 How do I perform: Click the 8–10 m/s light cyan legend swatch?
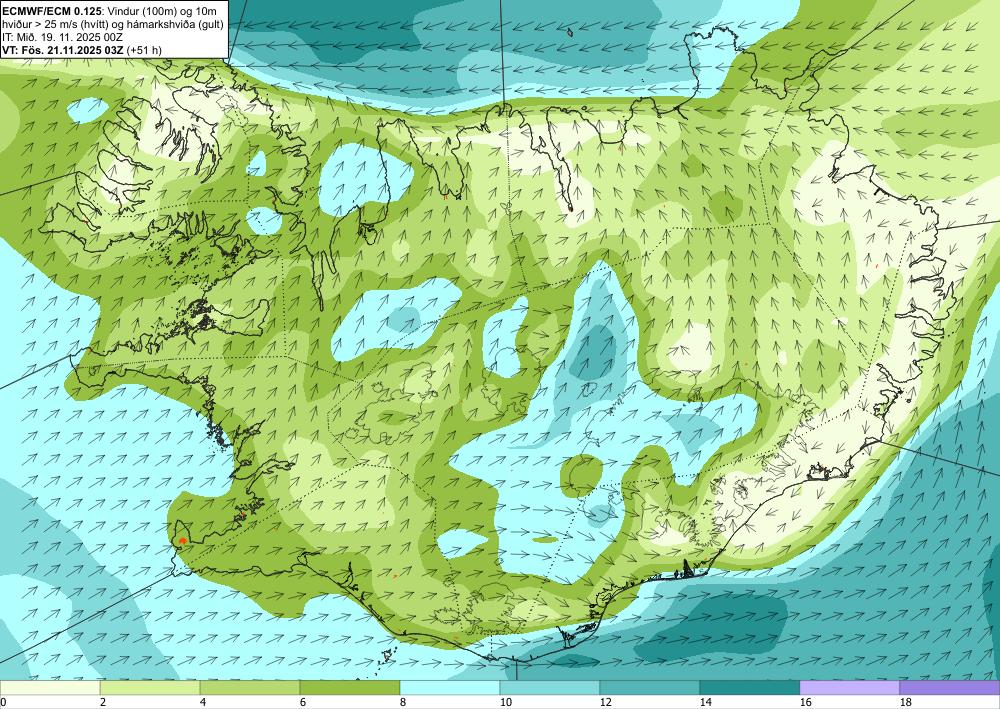click(x=450, y=688)
